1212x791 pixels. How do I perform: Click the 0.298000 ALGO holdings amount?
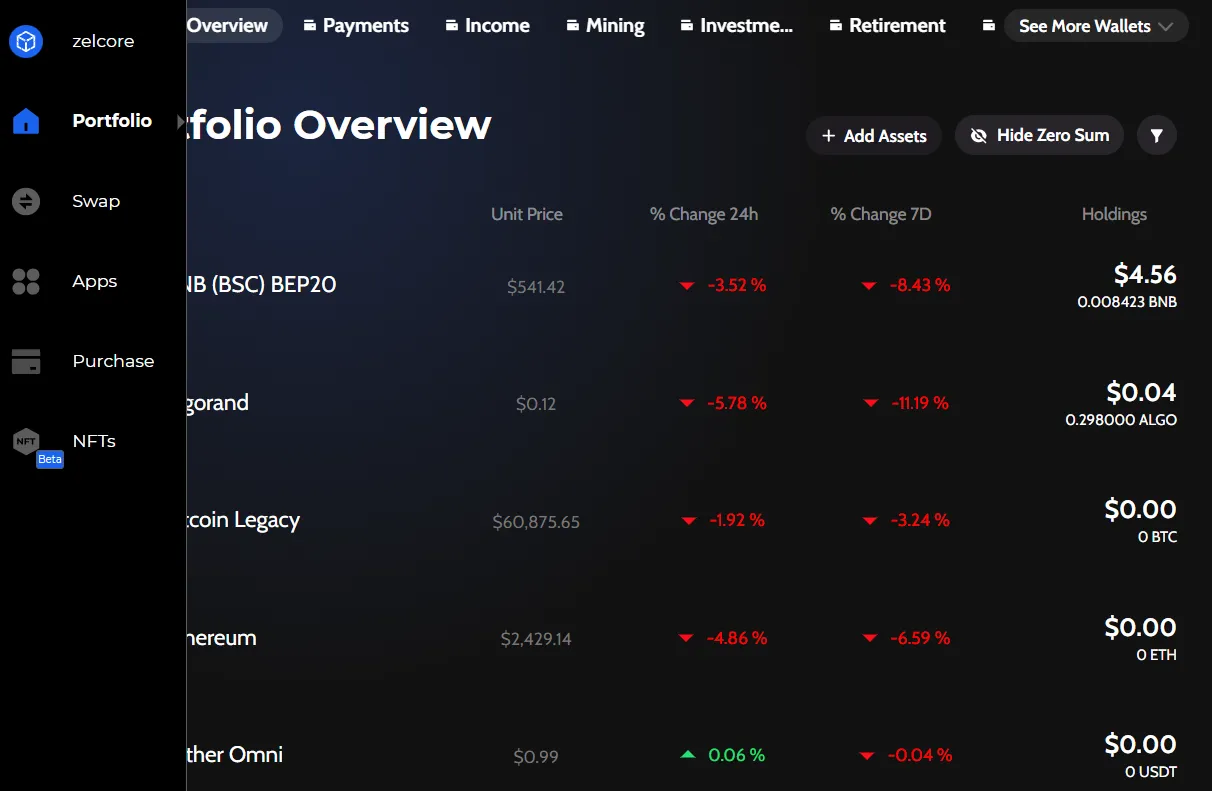pos(1121,420)
